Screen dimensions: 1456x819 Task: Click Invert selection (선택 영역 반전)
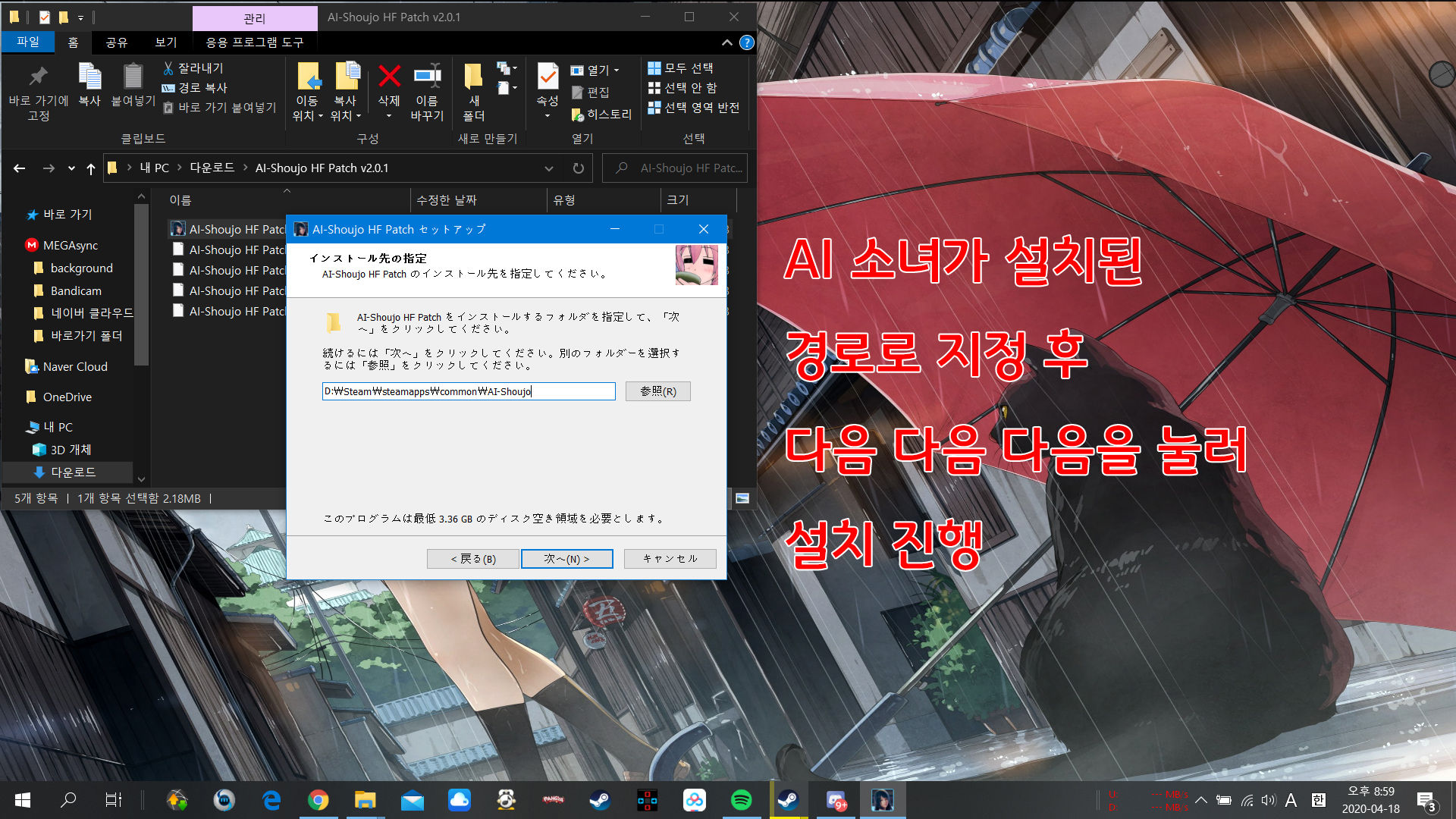[694, 108]
